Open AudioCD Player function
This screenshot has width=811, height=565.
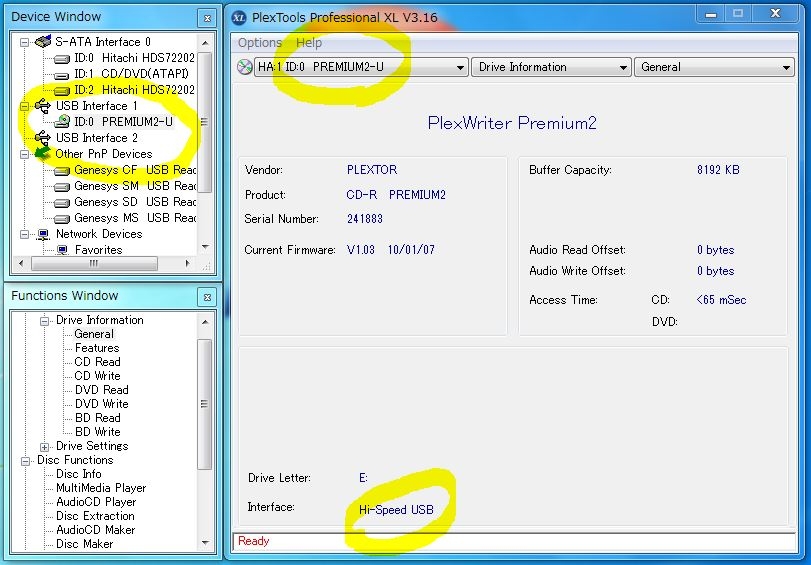pyautogui.click(x=96, y=502)
